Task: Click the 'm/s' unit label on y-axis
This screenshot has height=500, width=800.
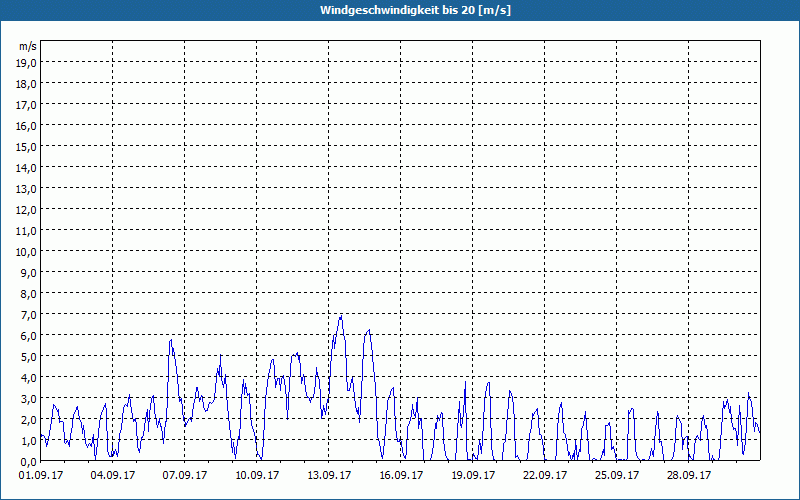Action: point(27,46)
